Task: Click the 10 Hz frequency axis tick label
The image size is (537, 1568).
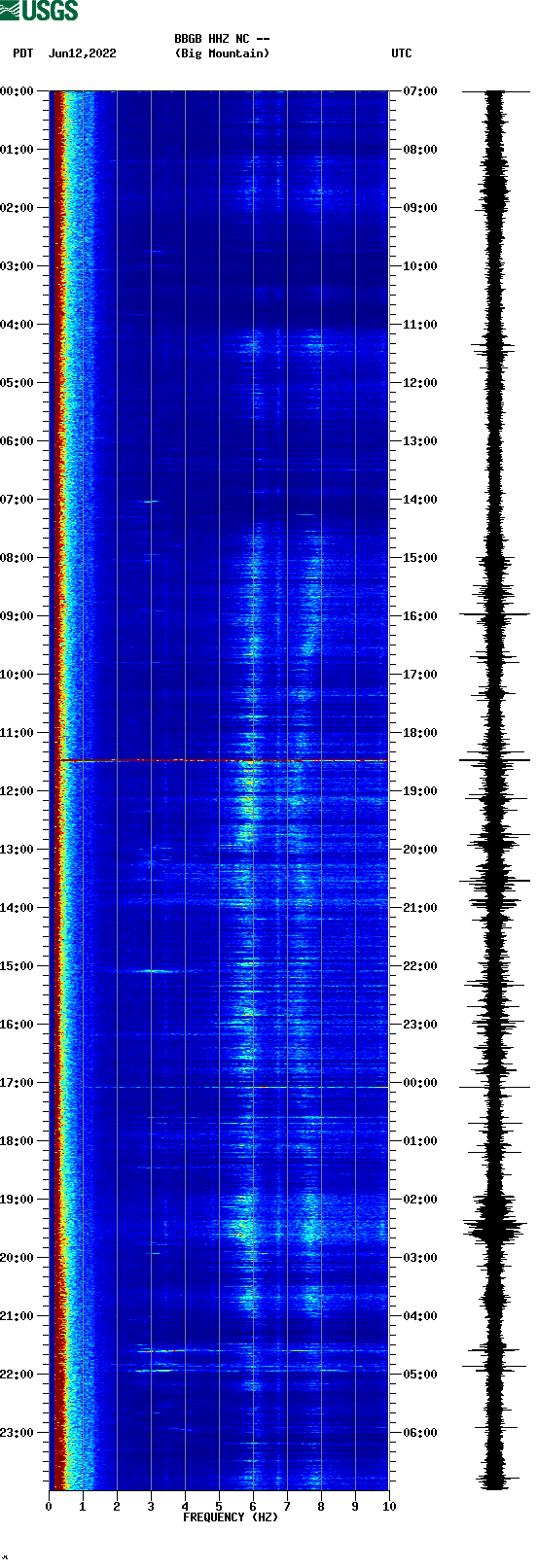Action: [x=389, y=1507]
